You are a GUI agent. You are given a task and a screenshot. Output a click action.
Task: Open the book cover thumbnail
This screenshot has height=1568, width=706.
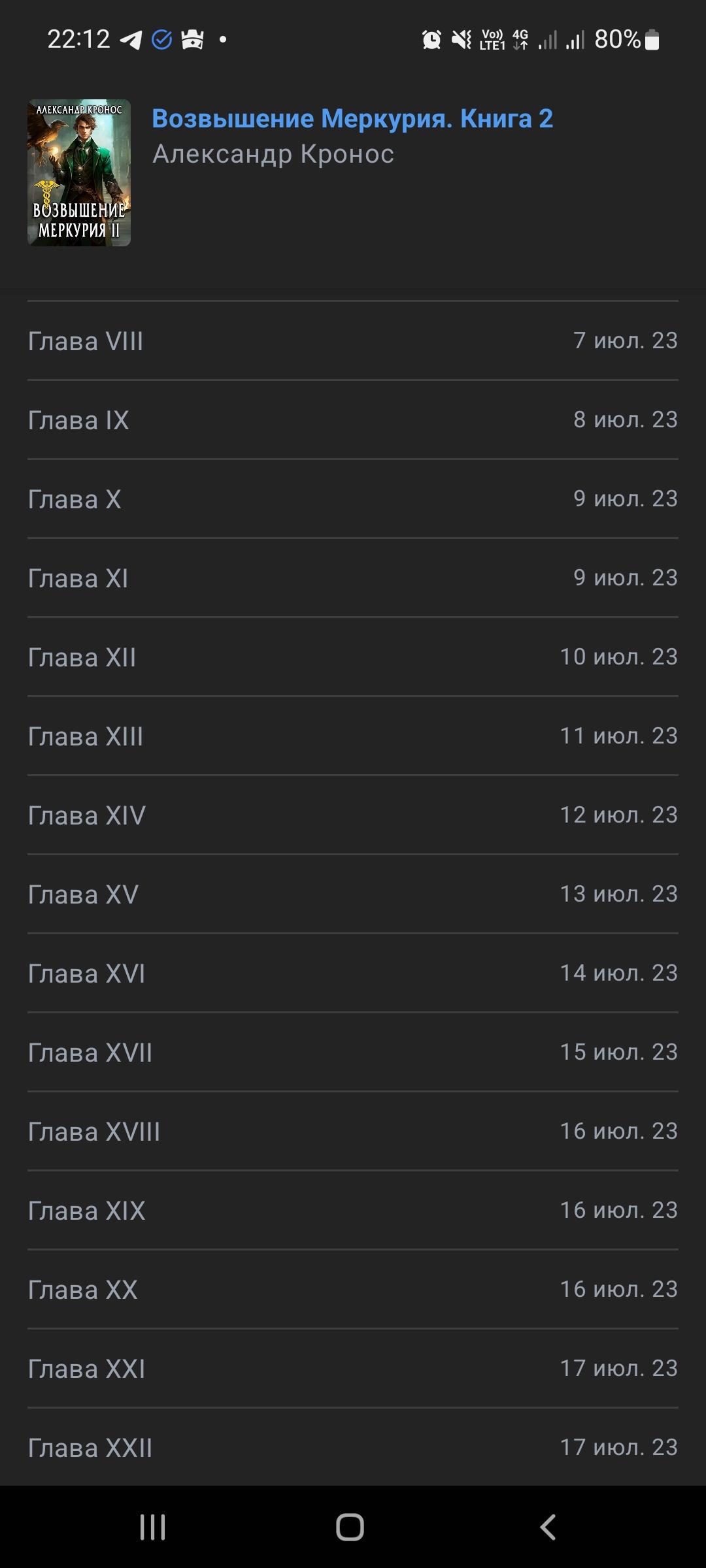(x=79, y=173)
